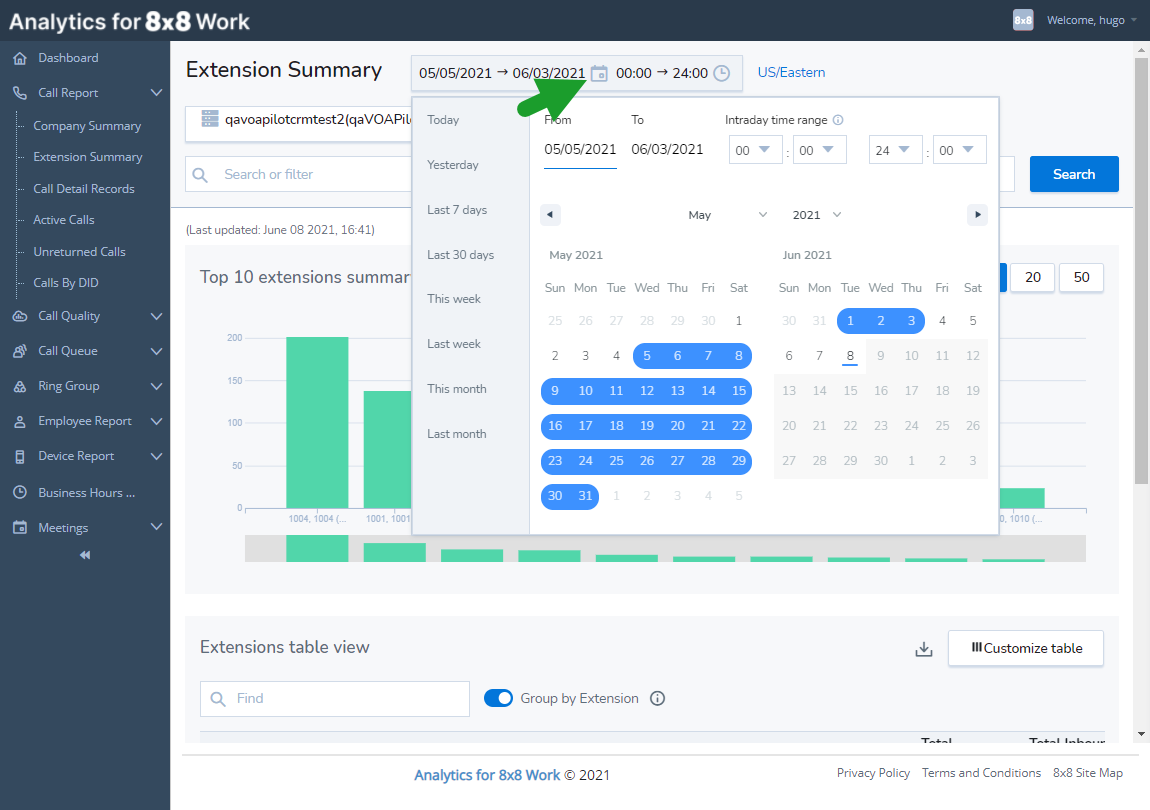
Task: Open the Privacy Policy link in footer
Action: click(873, 772)
